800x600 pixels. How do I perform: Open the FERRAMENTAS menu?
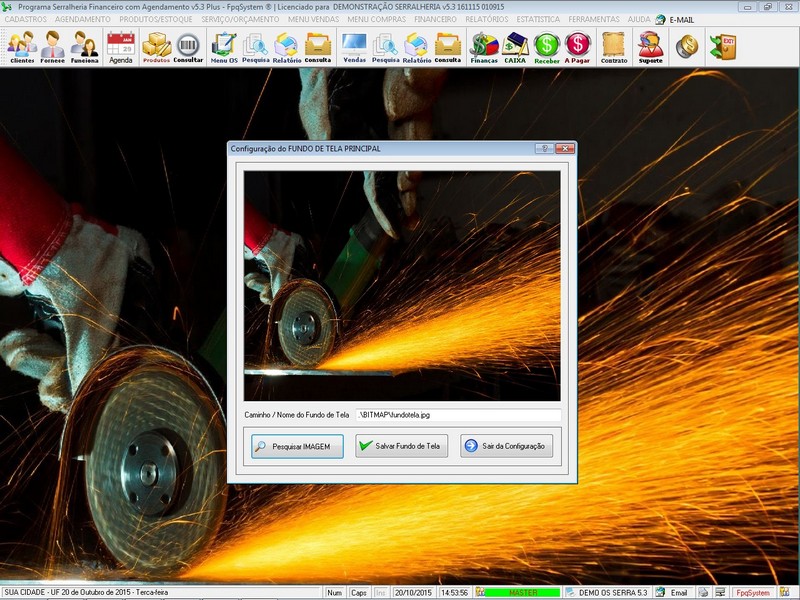click(594, 19)
